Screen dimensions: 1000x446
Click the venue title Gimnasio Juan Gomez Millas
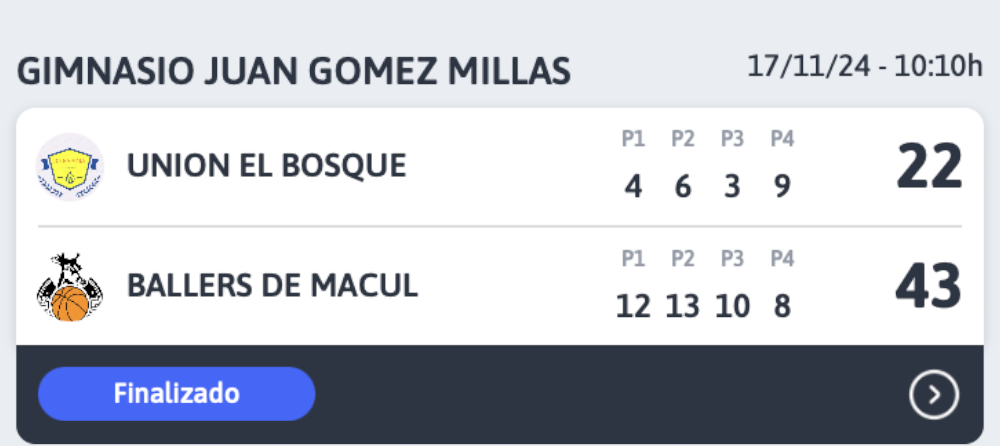pyautogui.click(x=293, y=71)
